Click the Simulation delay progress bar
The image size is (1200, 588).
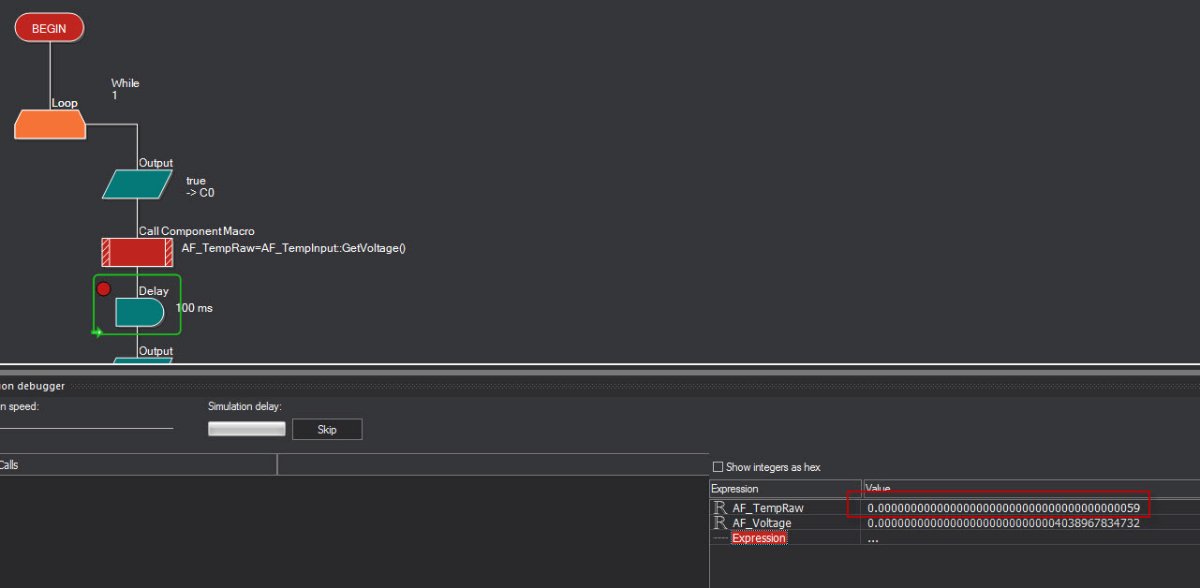(246, 429)
